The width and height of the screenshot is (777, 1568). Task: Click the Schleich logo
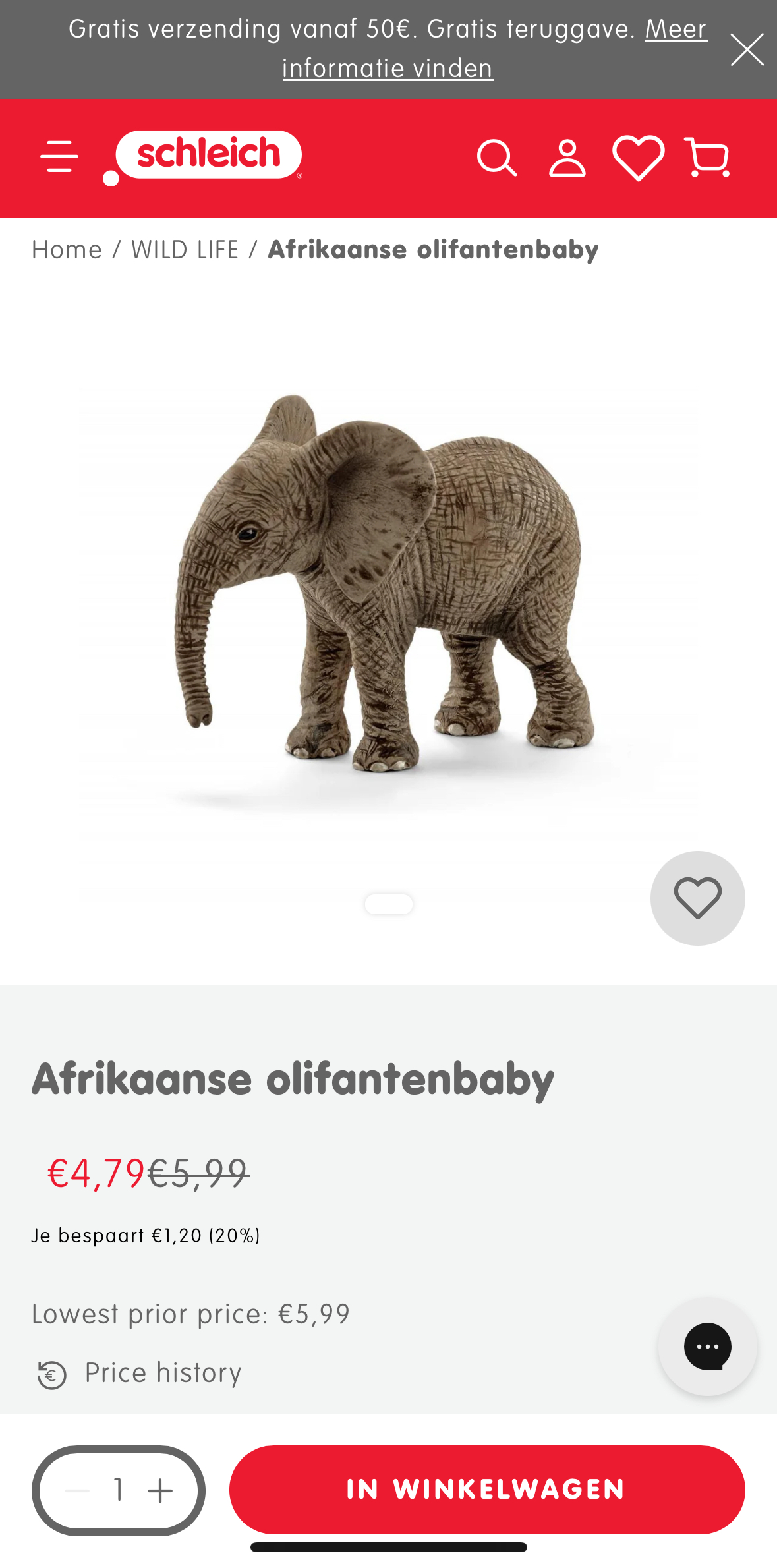click(204, 156)
